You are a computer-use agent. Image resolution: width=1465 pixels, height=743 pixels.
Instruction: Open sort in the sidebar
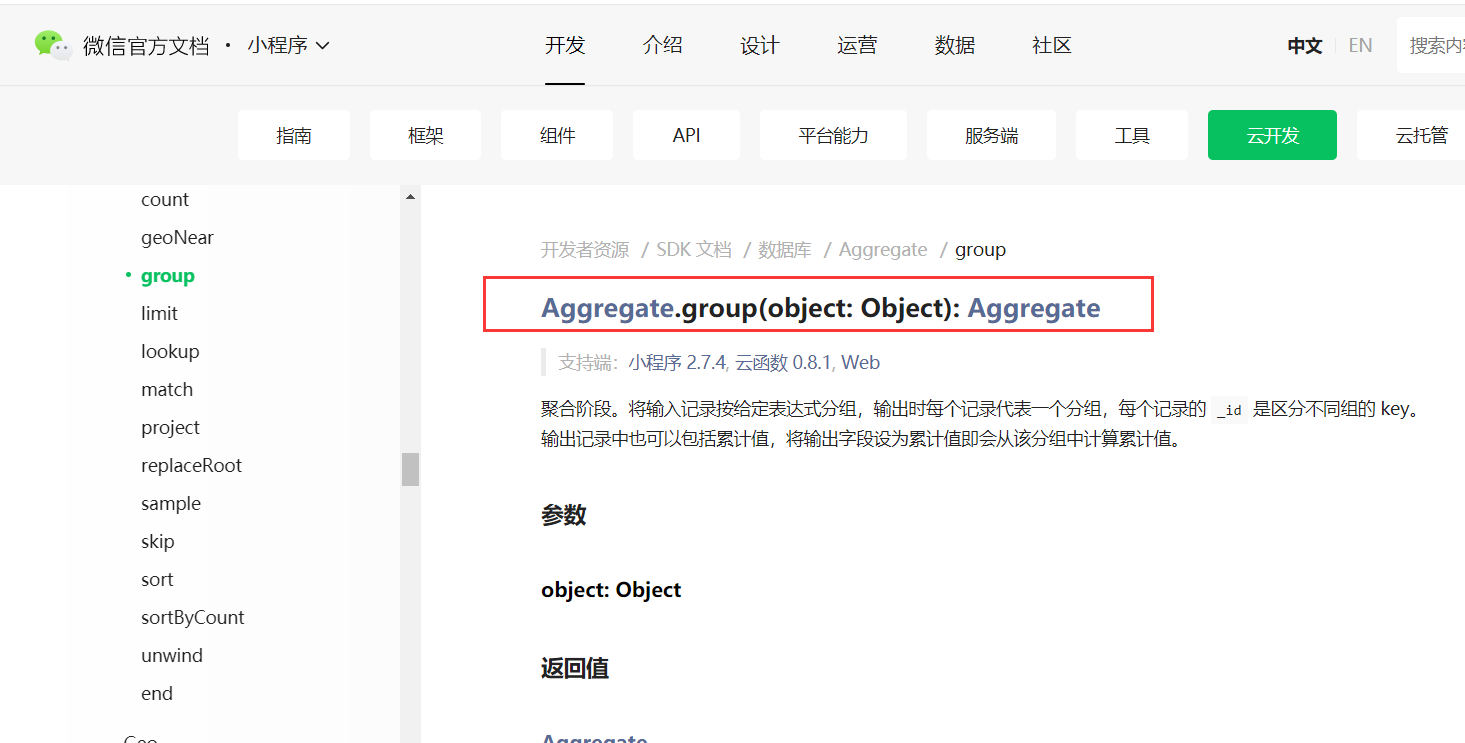157,580
